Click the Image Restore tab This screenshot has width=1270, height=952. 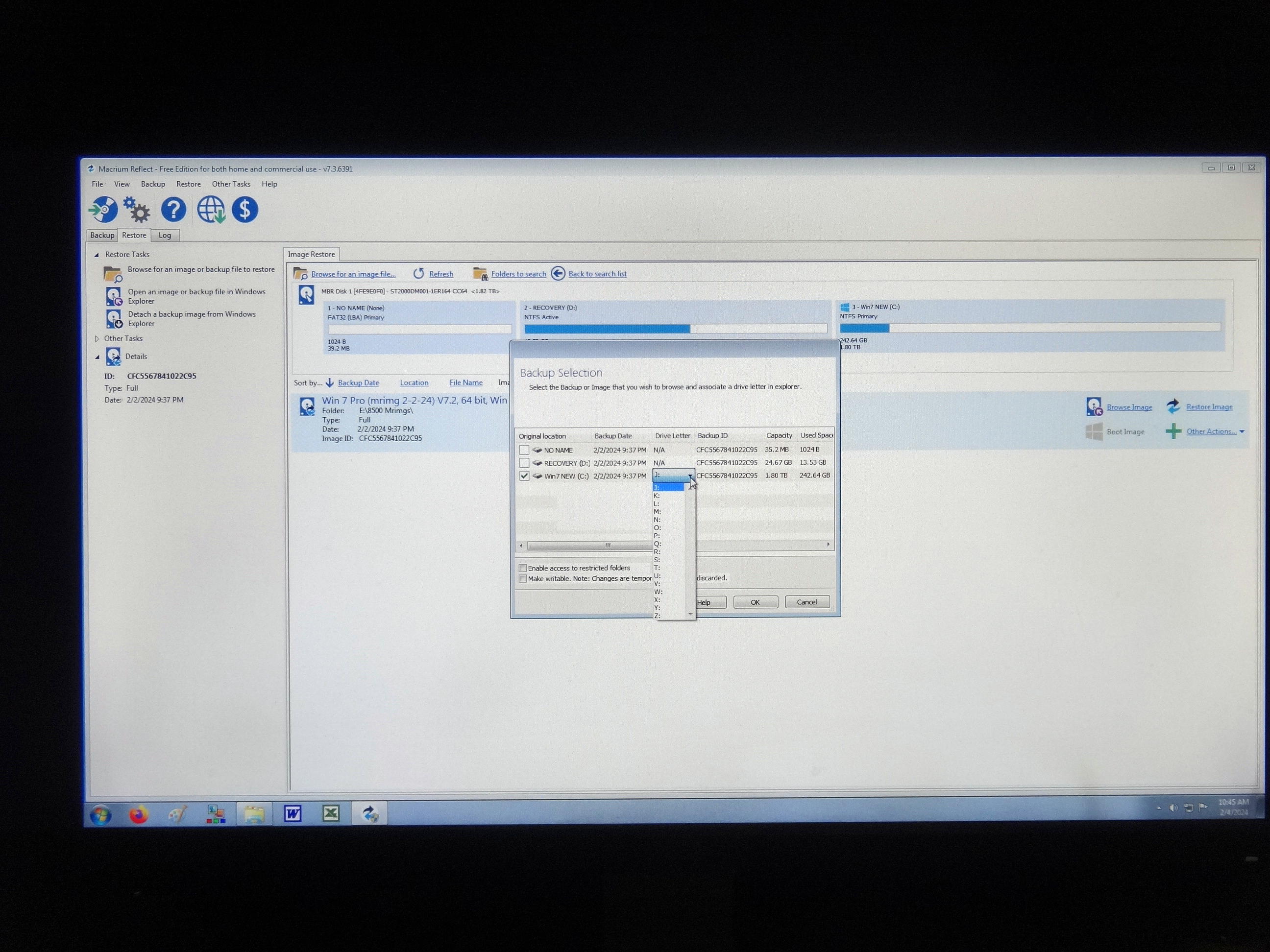(311, 254)
